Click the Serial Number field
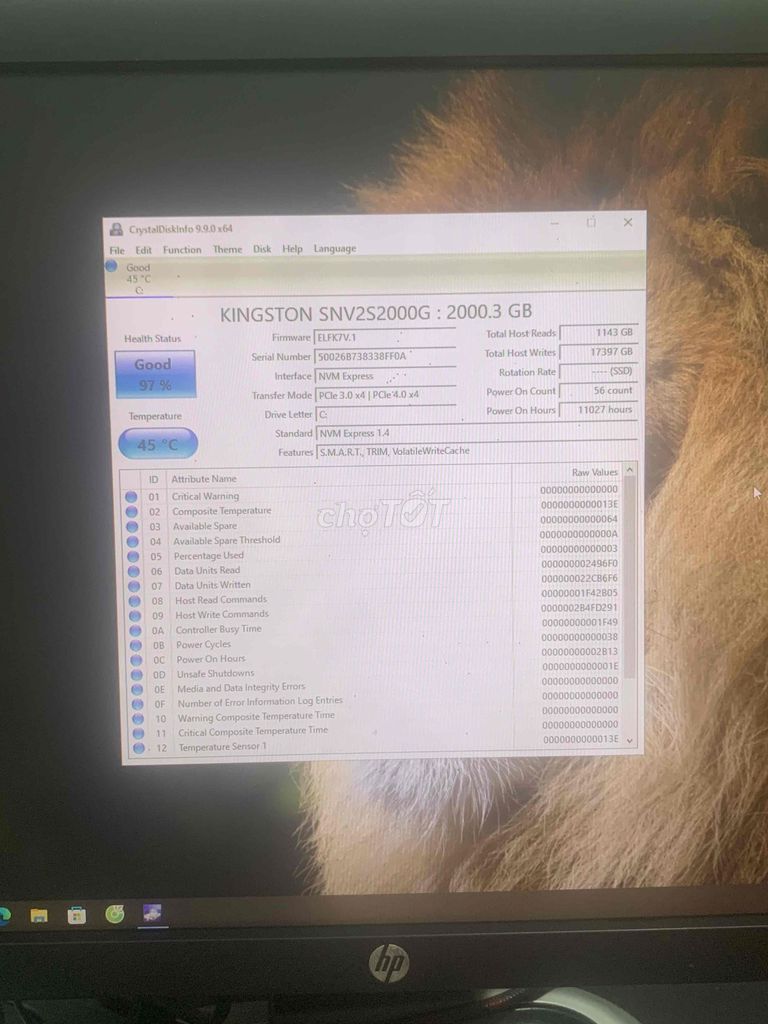This screenshot has width=768, height=1024. click(x=385, y=357)
